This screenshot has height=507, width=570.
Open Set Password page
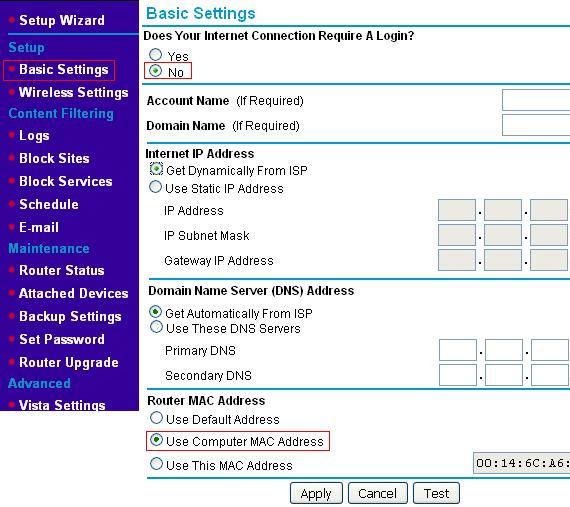point(62,339)
